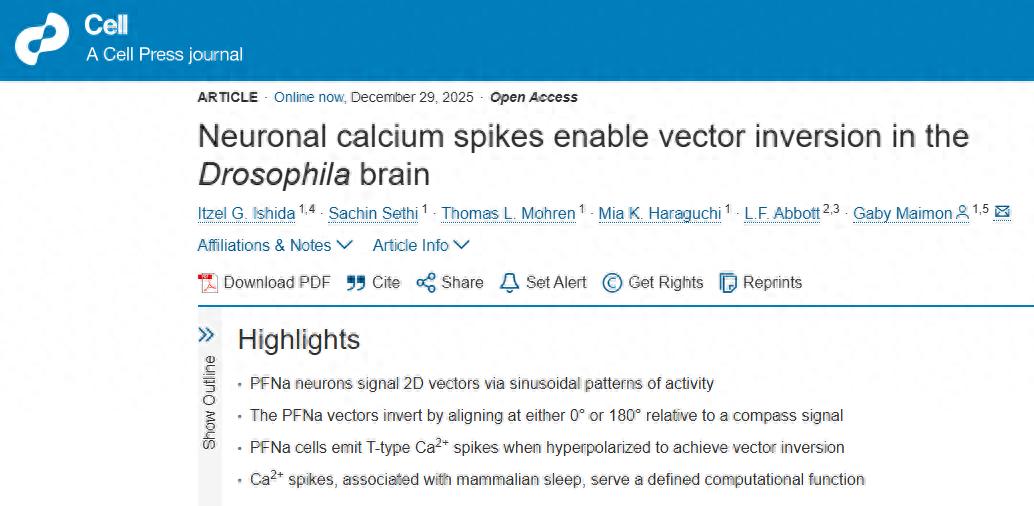1034x506 pixels.
Task: Open author Mia K. Haraguchi link
Action: click(x=660, y=213)
